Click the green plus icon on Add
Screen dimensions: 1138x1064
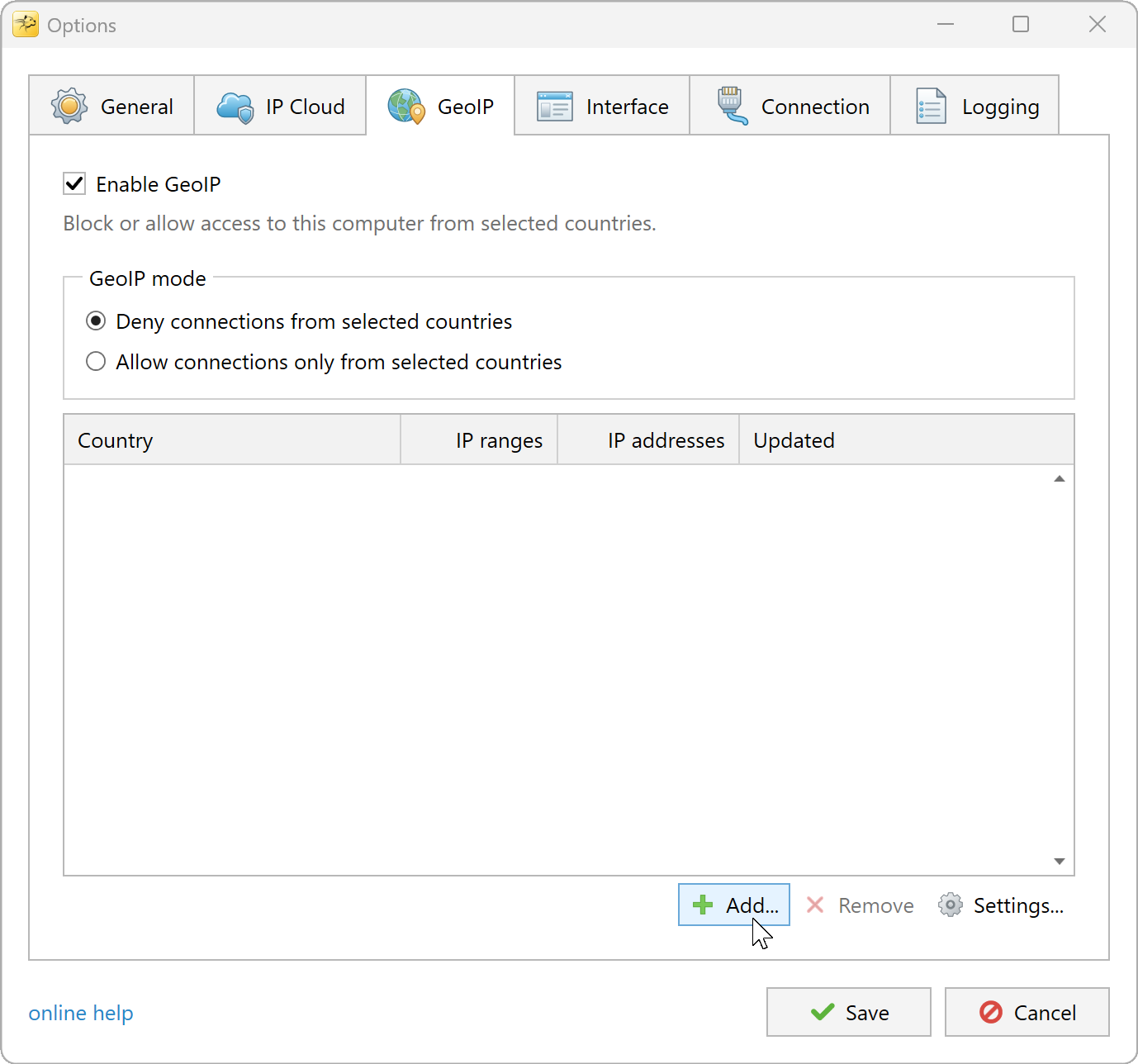click(703, 905)
